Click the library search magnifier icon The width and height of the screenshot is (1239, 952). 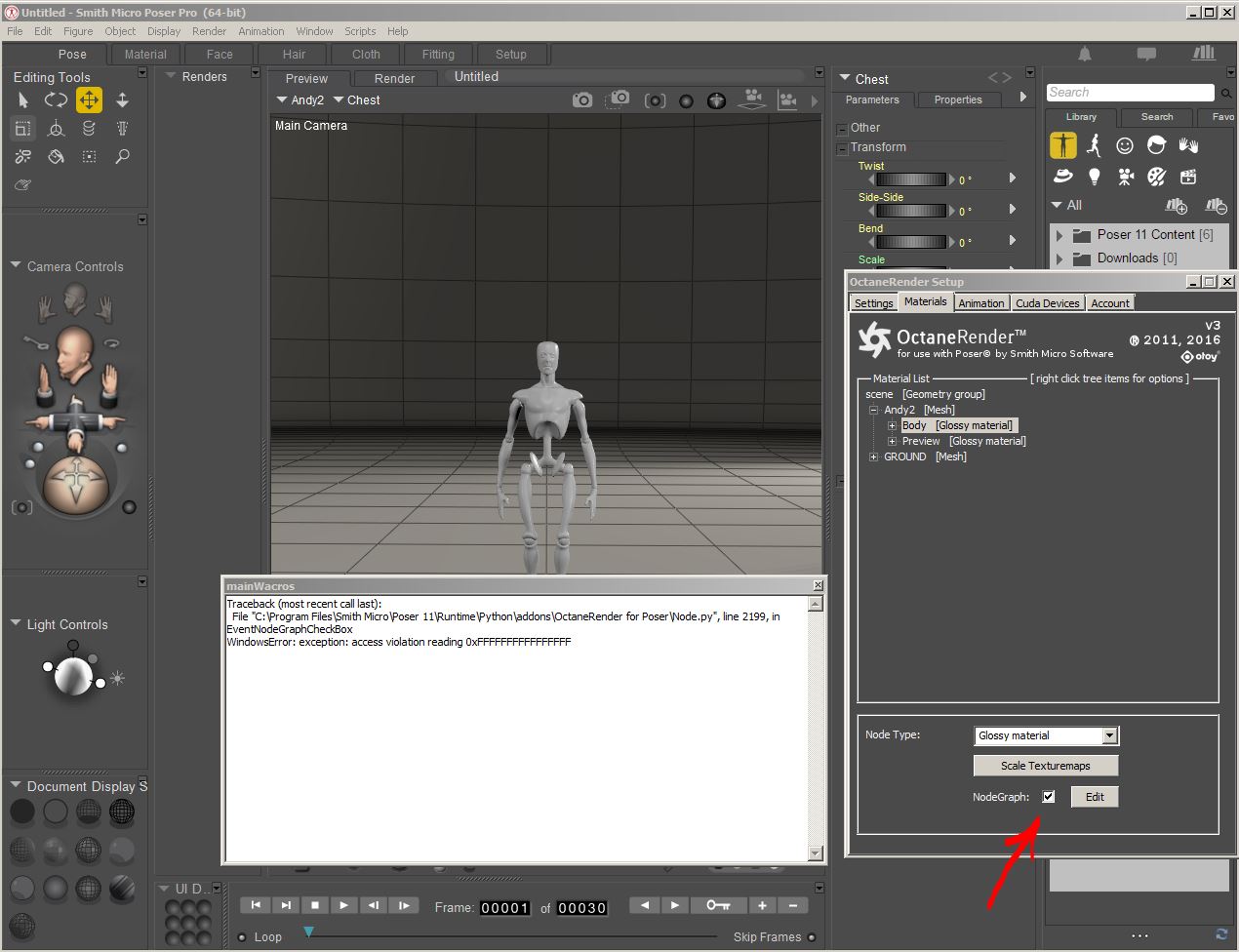pyautogui.click(x=1224, y=93)
